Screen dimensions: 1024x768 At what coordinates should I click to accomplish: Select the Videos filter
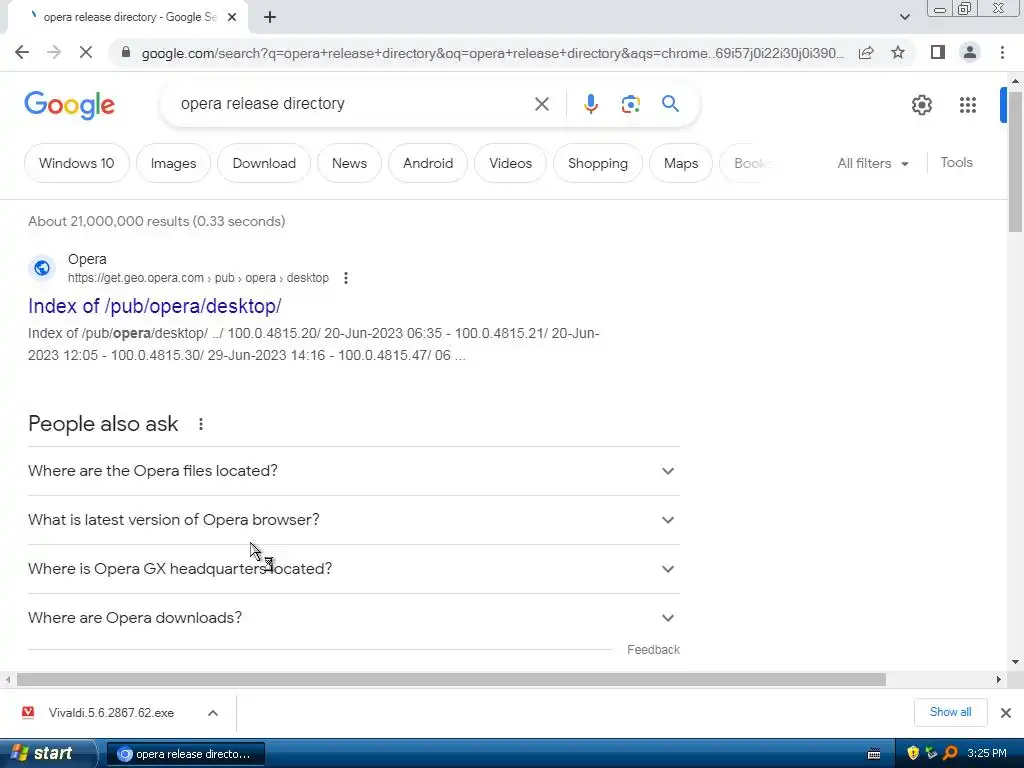(x=510, y=163)
